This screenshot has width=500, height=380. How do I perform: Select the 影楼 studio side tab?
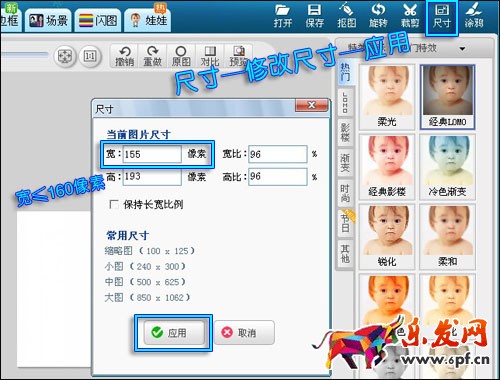[x=345, y=132]
